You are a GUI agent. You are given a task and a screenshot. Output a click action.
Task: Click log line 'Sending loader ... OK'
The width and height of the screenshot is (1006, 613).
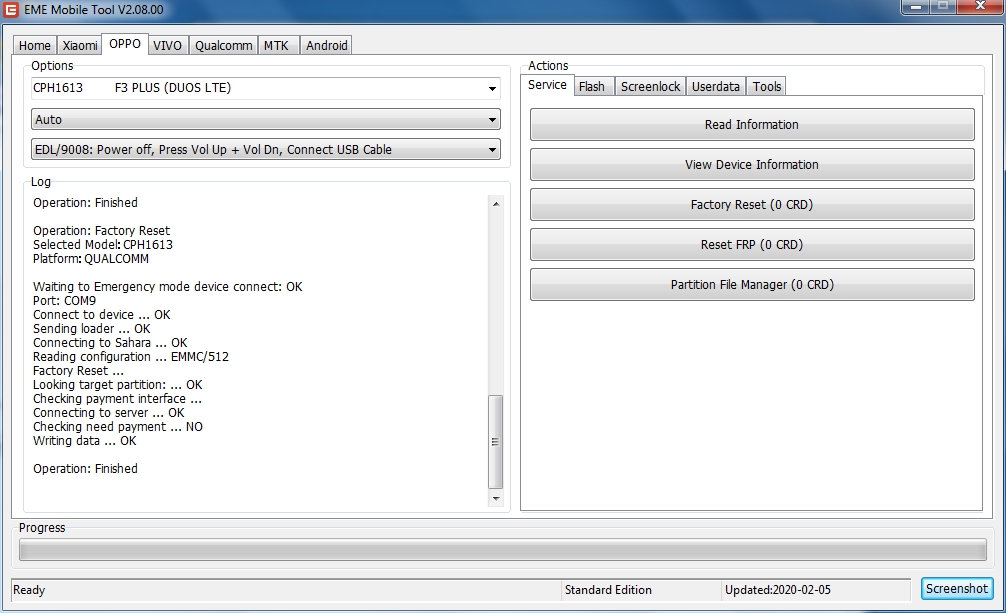pyautogui.click(x=91, y=329)
